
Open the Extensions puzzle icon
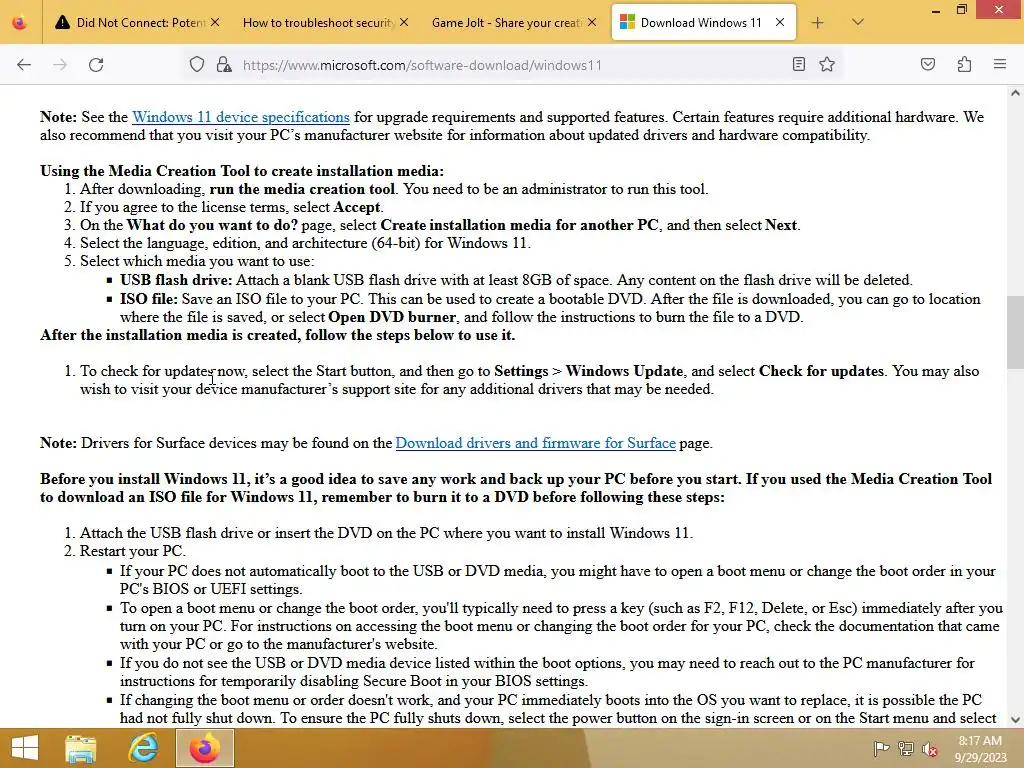(964, 64)
